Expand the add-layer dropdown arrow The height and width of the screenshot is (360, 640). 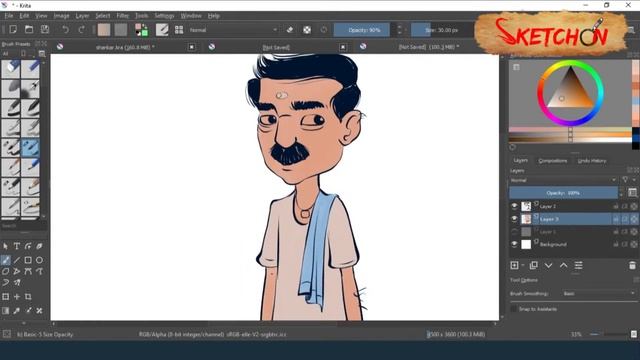[523, 265]
